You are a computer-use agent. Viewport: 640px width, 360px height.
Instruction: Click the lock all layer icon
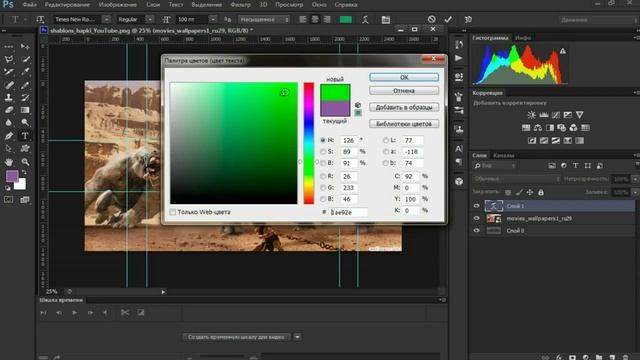pyautogui.click(x=540, y=192)
